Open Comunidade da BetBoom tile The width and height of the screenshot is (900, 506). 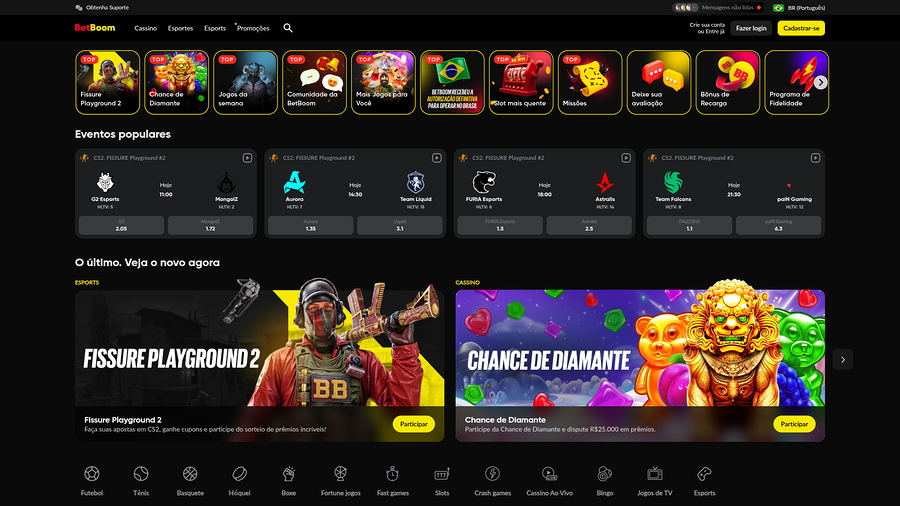(x=314, y=83)
